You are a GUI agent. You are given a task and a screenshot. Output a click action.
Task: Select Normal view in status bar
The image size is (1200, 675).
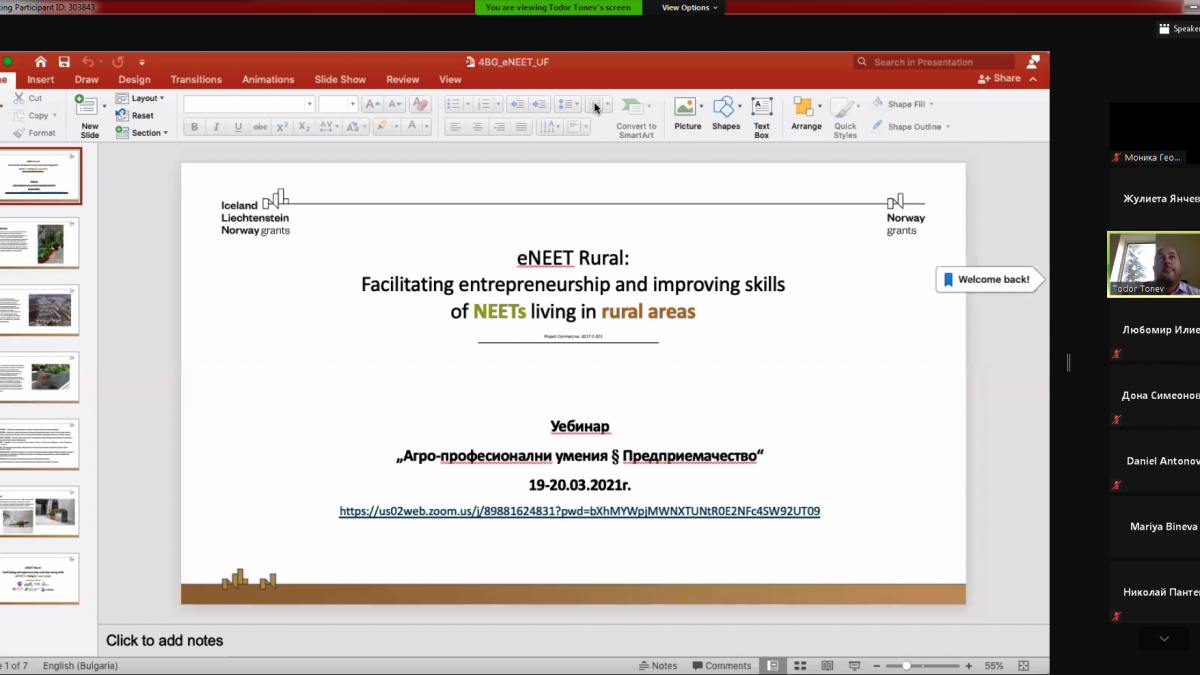click(x=773, y=665)
